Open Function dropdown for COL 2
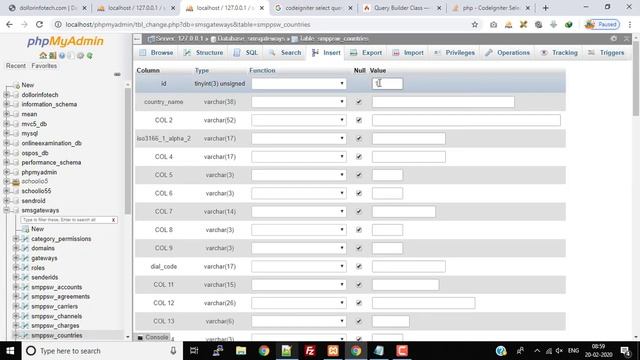 point(299,120)
